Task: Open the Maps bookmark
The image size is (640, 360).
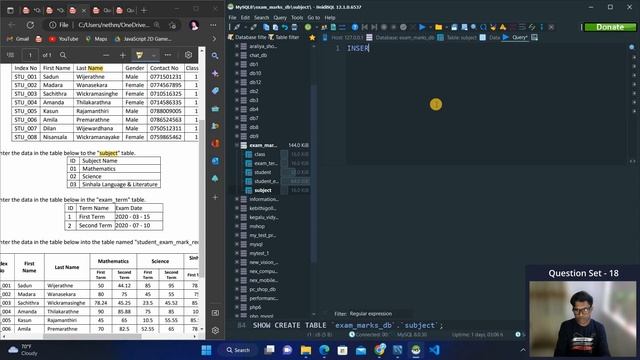Action: [x=96, y=39]
